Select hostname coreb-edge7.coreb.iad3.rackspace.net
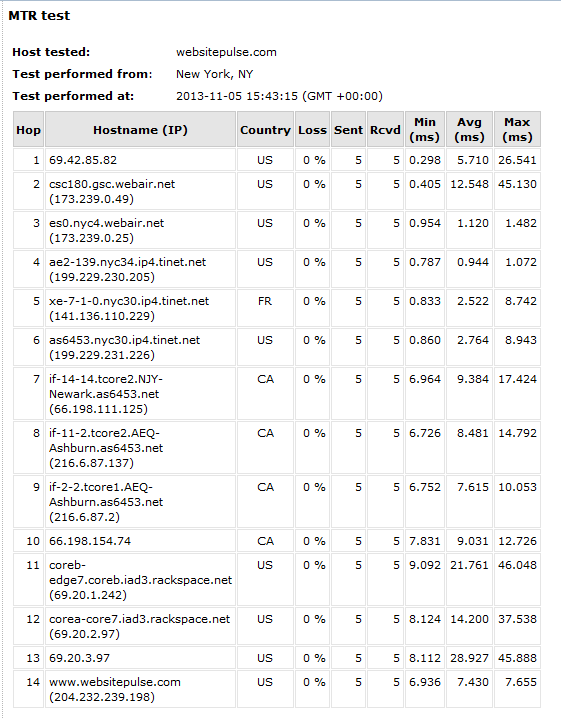The image size is (561, 718). coord(141,572)
